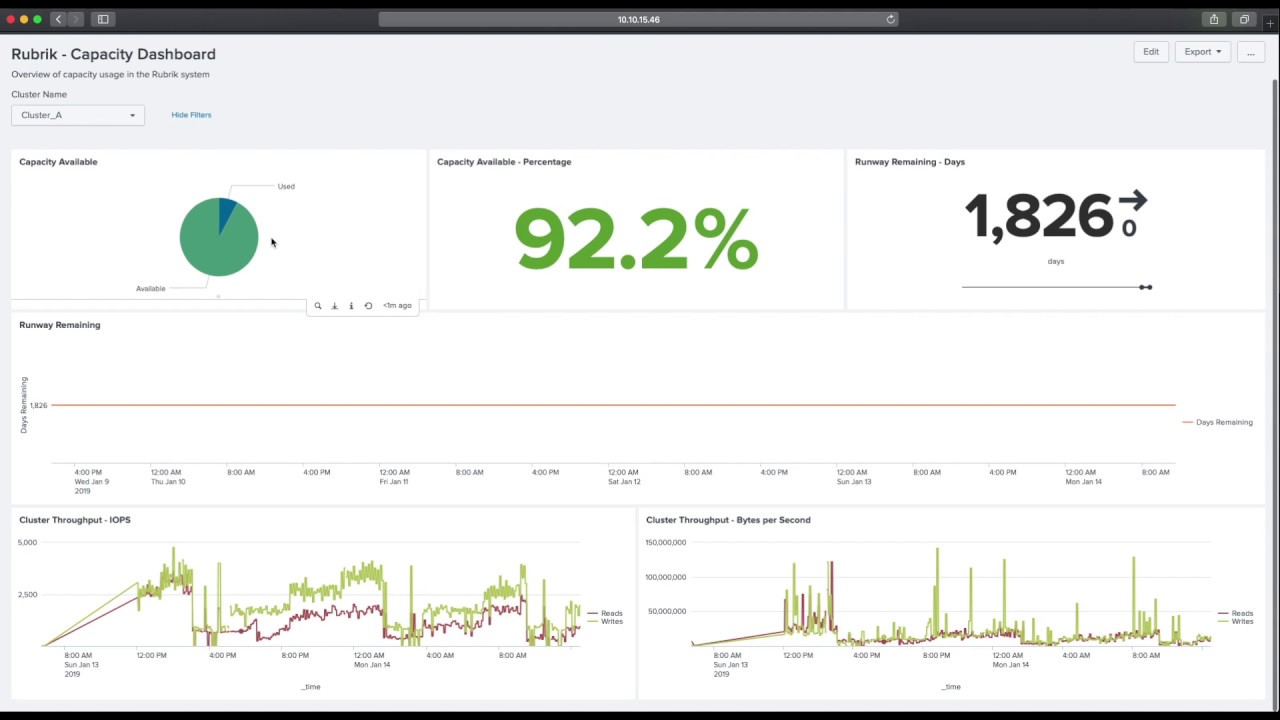The height and width of the screenshot is (720, 1280).
Task: Click the Edit dashboard button
Action: coord(1151,52)
